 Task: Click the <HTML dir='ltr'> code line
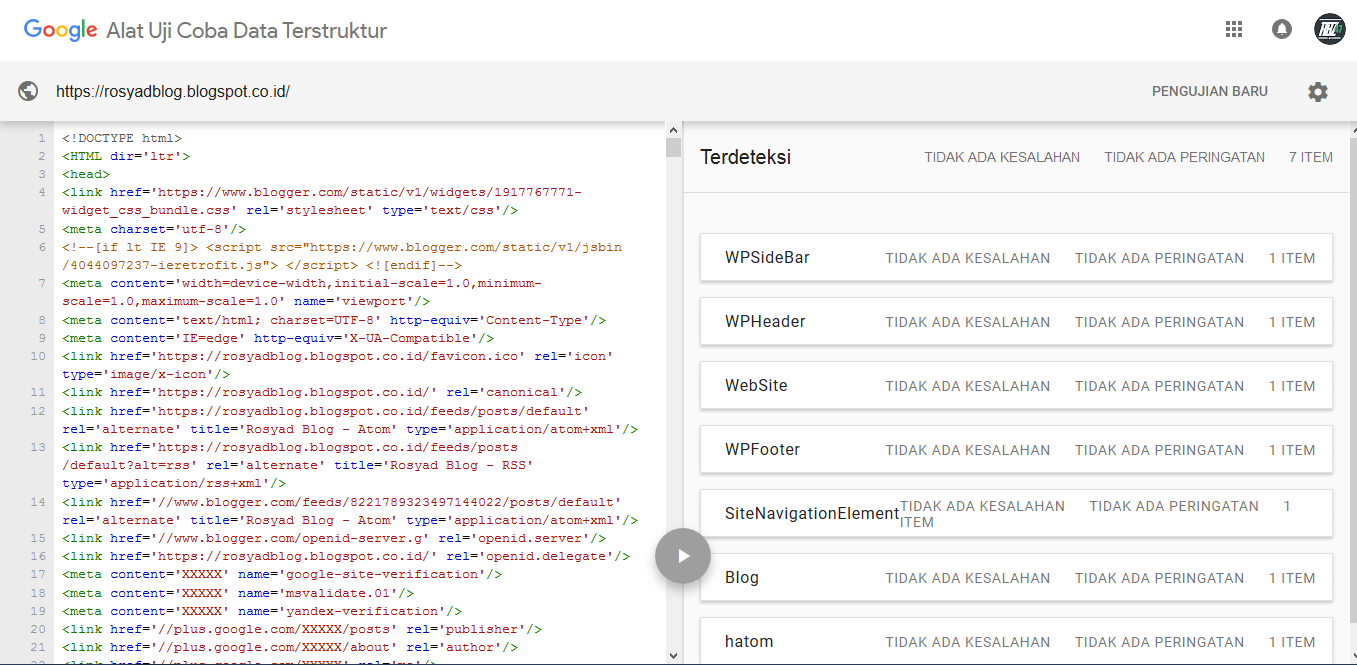click(126, 156)
